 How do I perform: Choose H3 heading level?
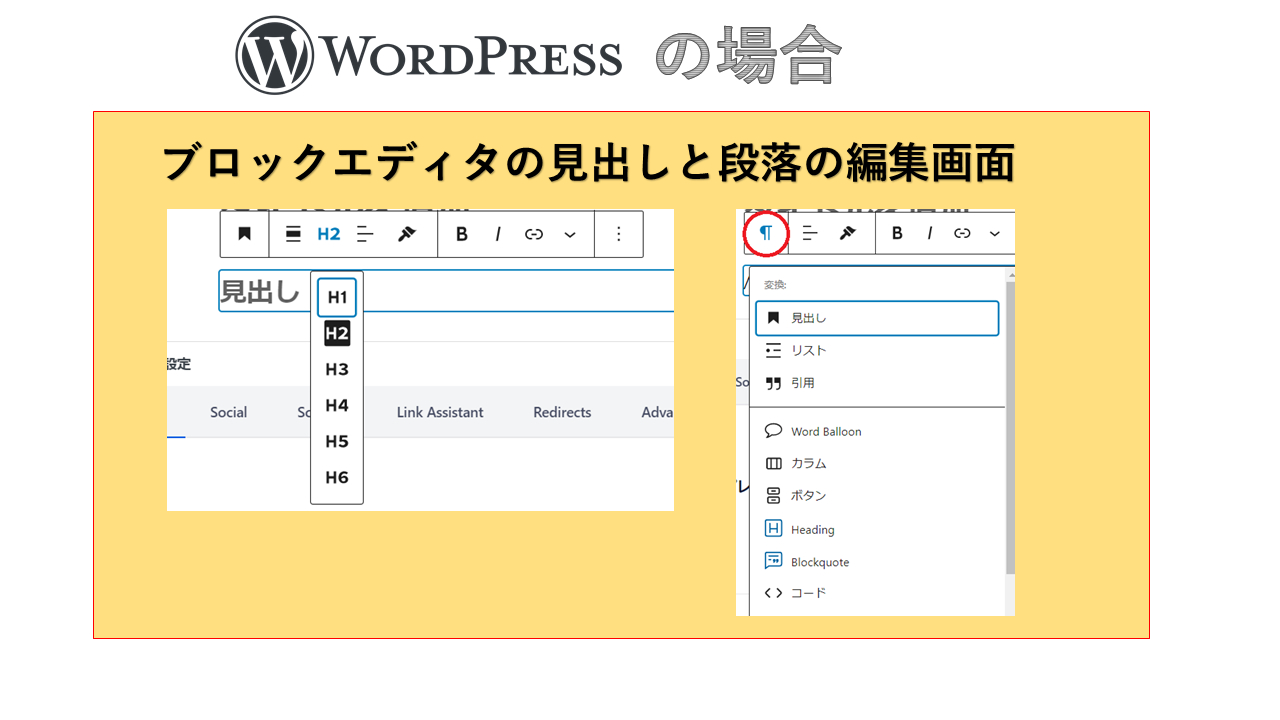[337, 369]
